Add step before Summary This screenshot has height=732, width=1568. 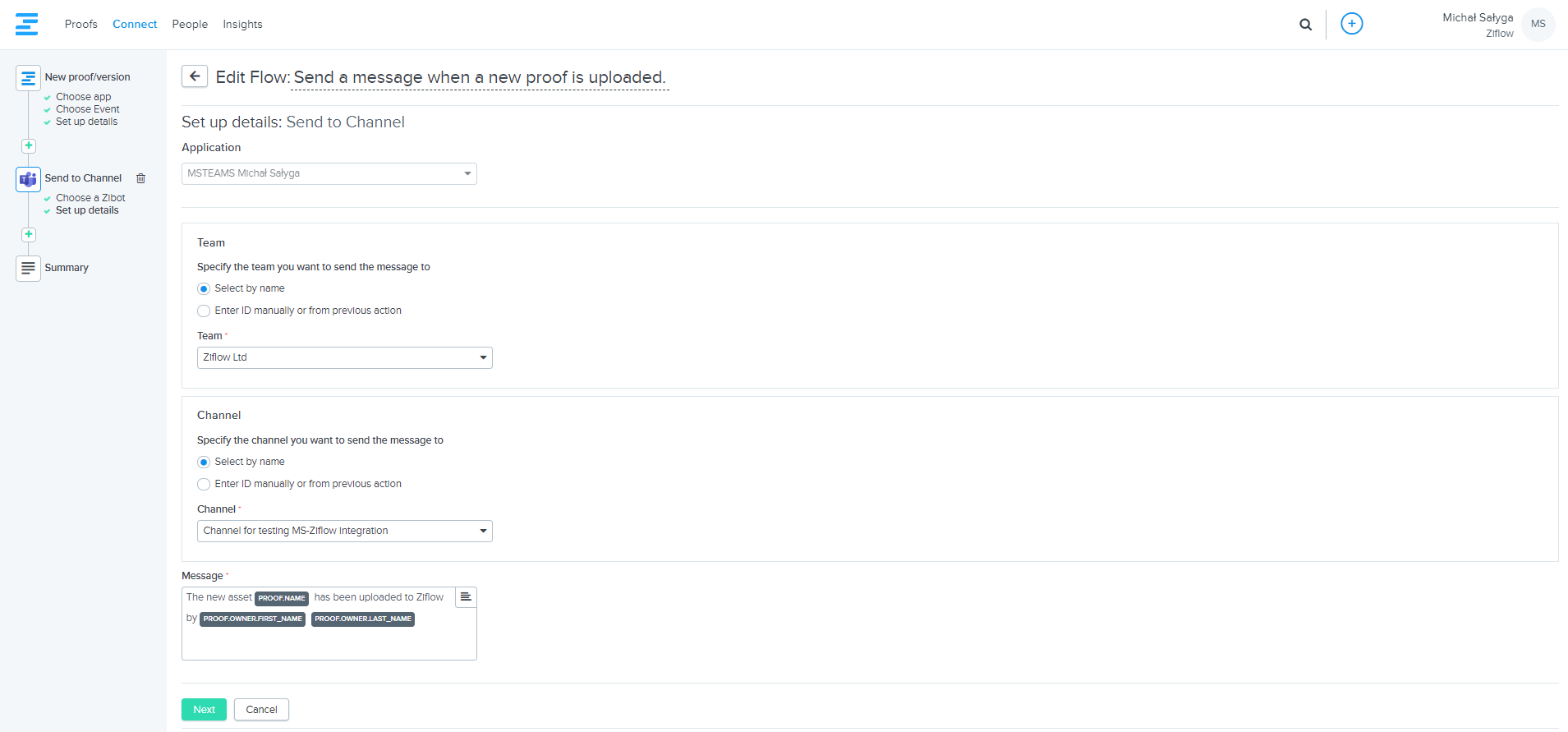click(x=29, y=234)
